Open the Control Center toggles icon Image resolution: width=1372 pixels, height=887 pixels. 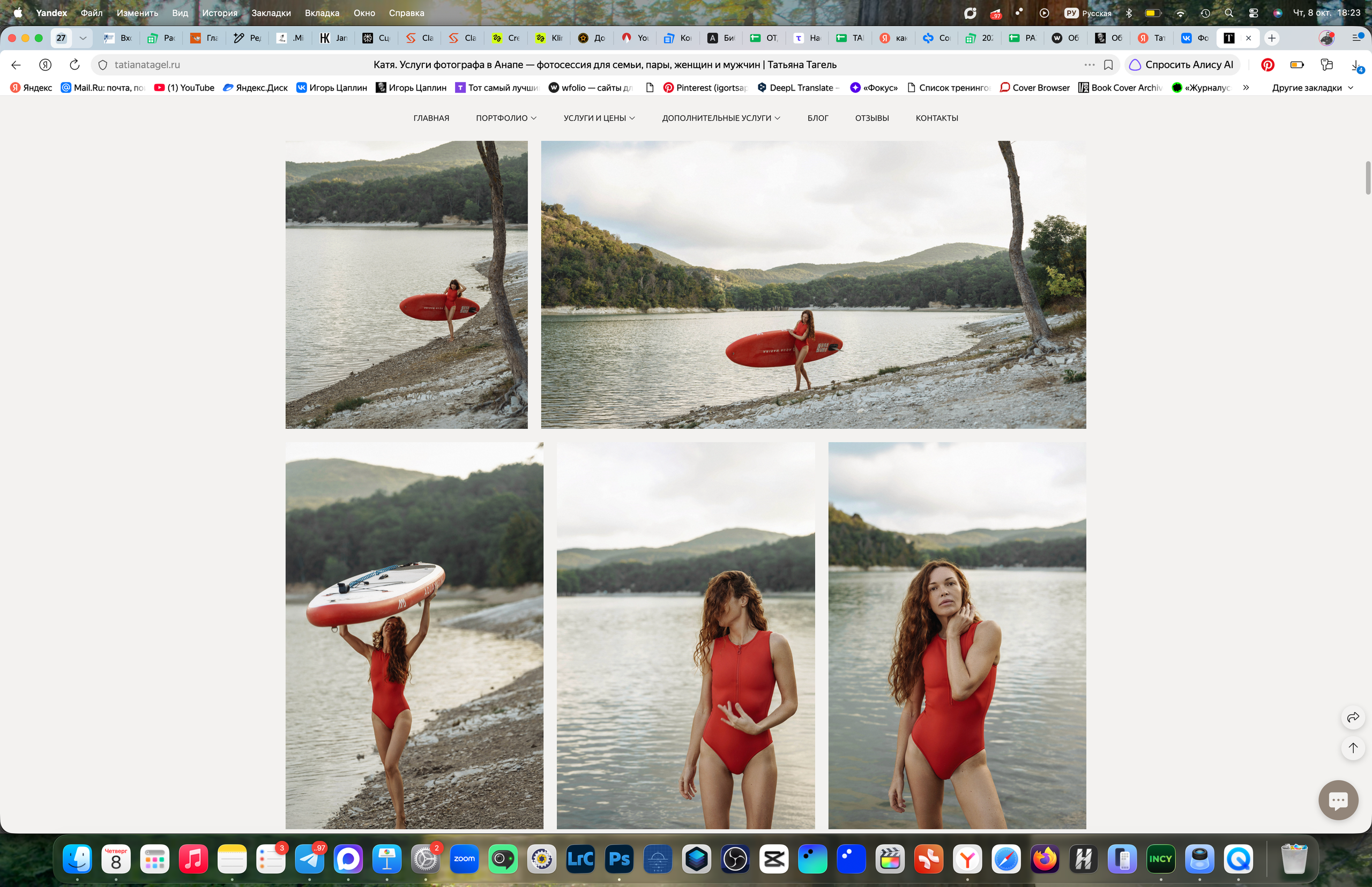click(x=1254, y=13)
